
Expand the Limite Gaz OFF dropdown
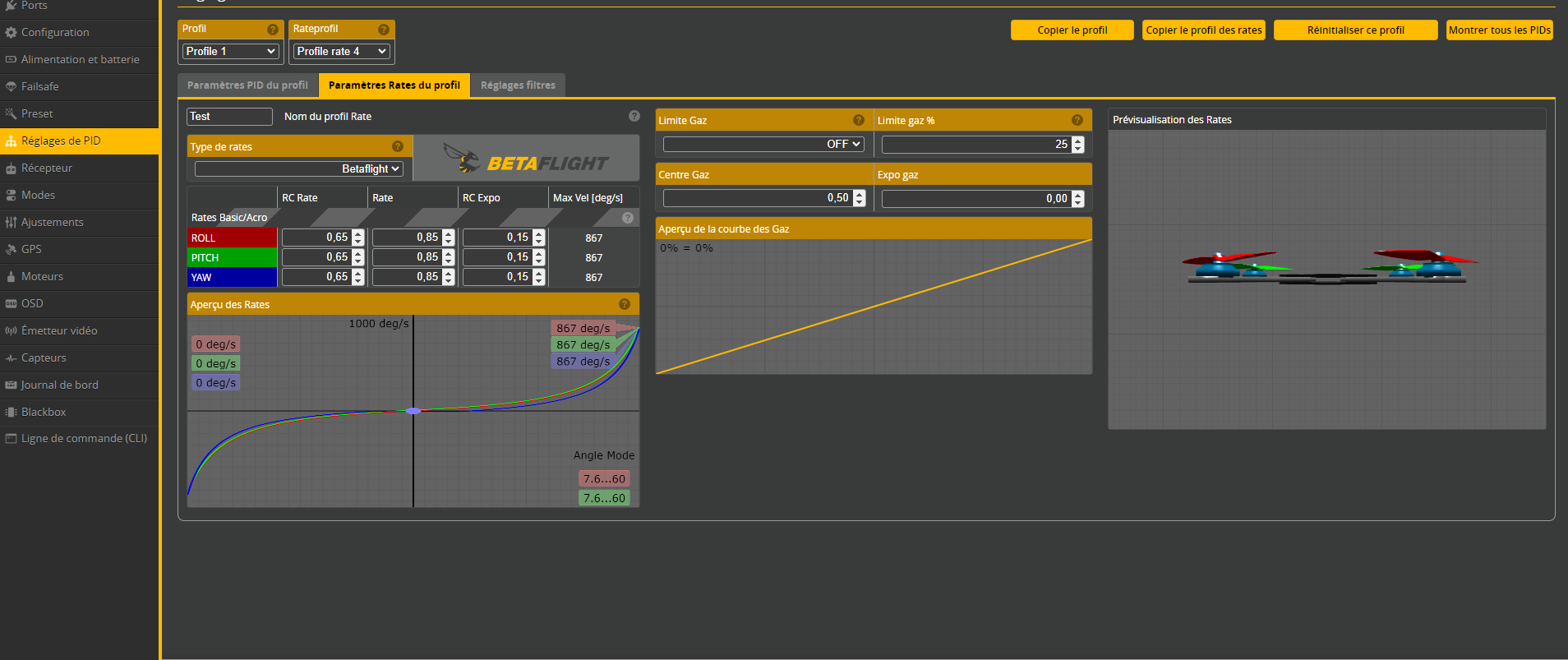point(763,144)
